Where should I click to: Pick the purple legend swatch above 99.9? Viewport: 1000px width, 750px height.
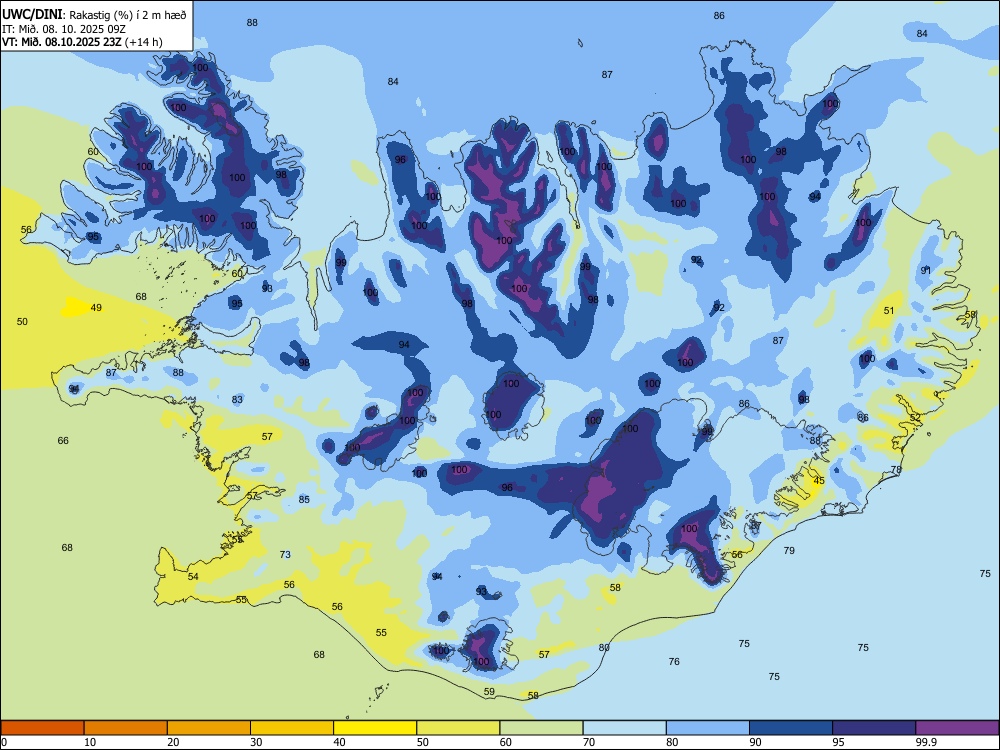[957, 728]
